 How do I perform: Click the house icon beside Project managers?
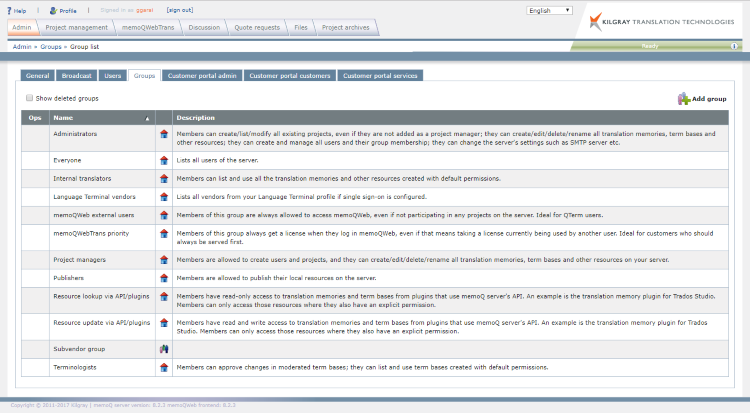coord(163,259)
